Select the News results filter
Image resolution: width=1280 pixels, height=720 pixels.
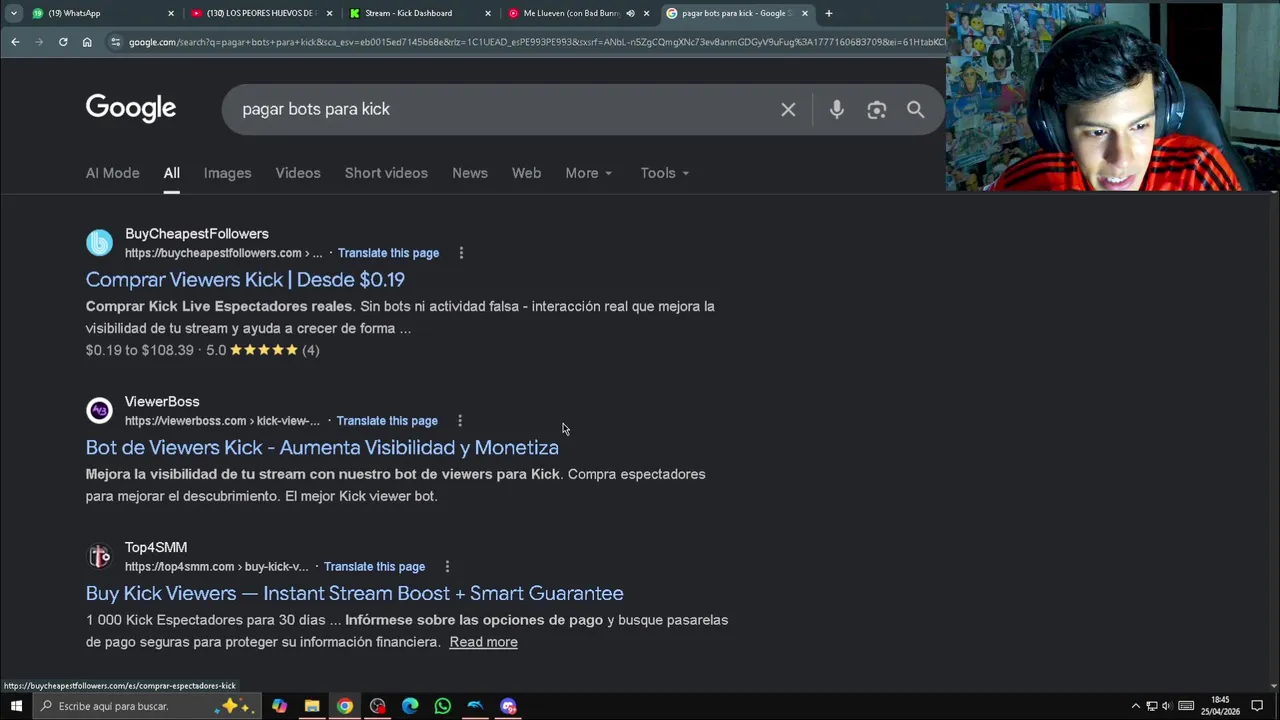point(470,173)
